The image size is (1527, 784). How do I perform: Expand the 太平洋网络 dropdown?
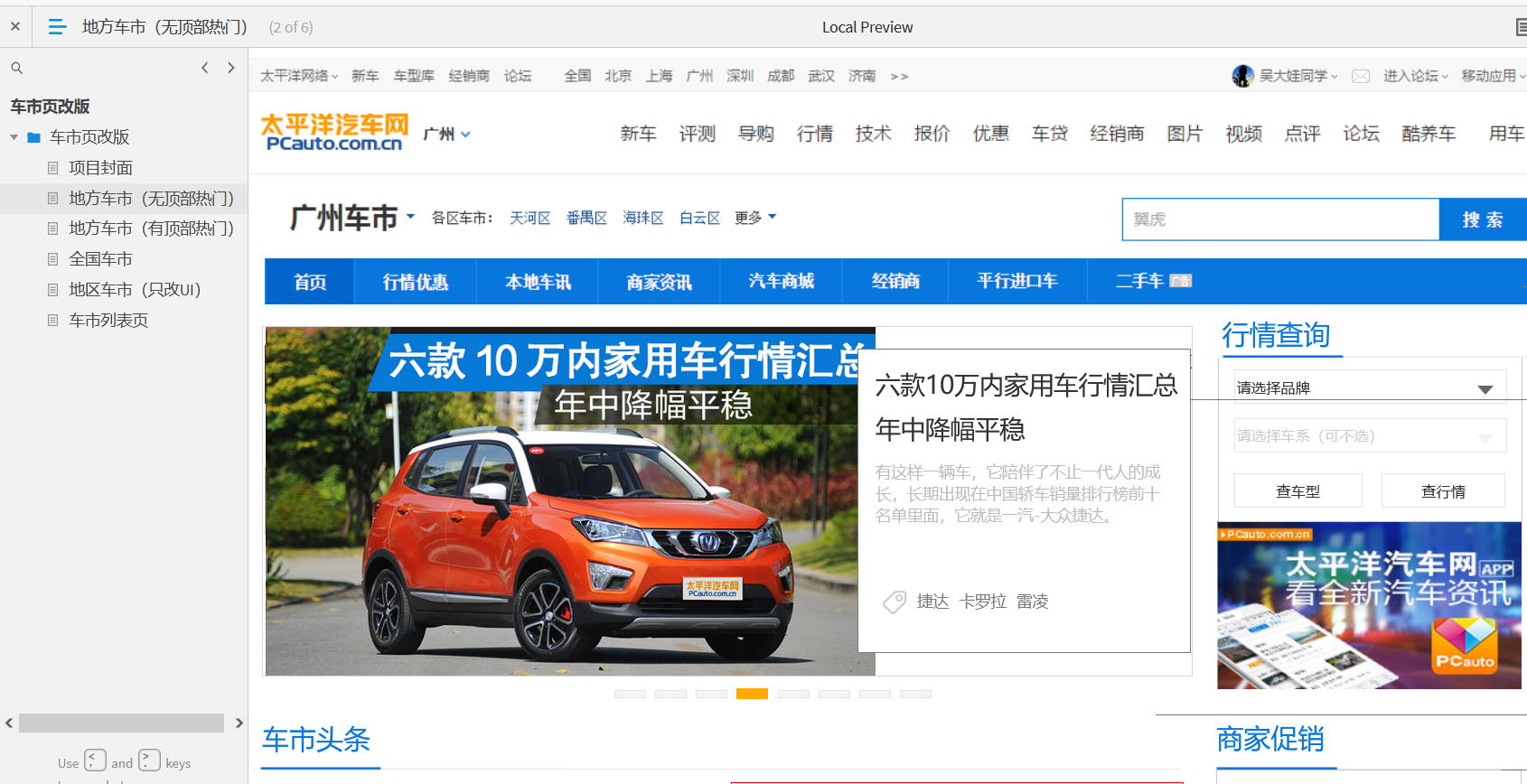pyautogui.click(x=299, y=76)
